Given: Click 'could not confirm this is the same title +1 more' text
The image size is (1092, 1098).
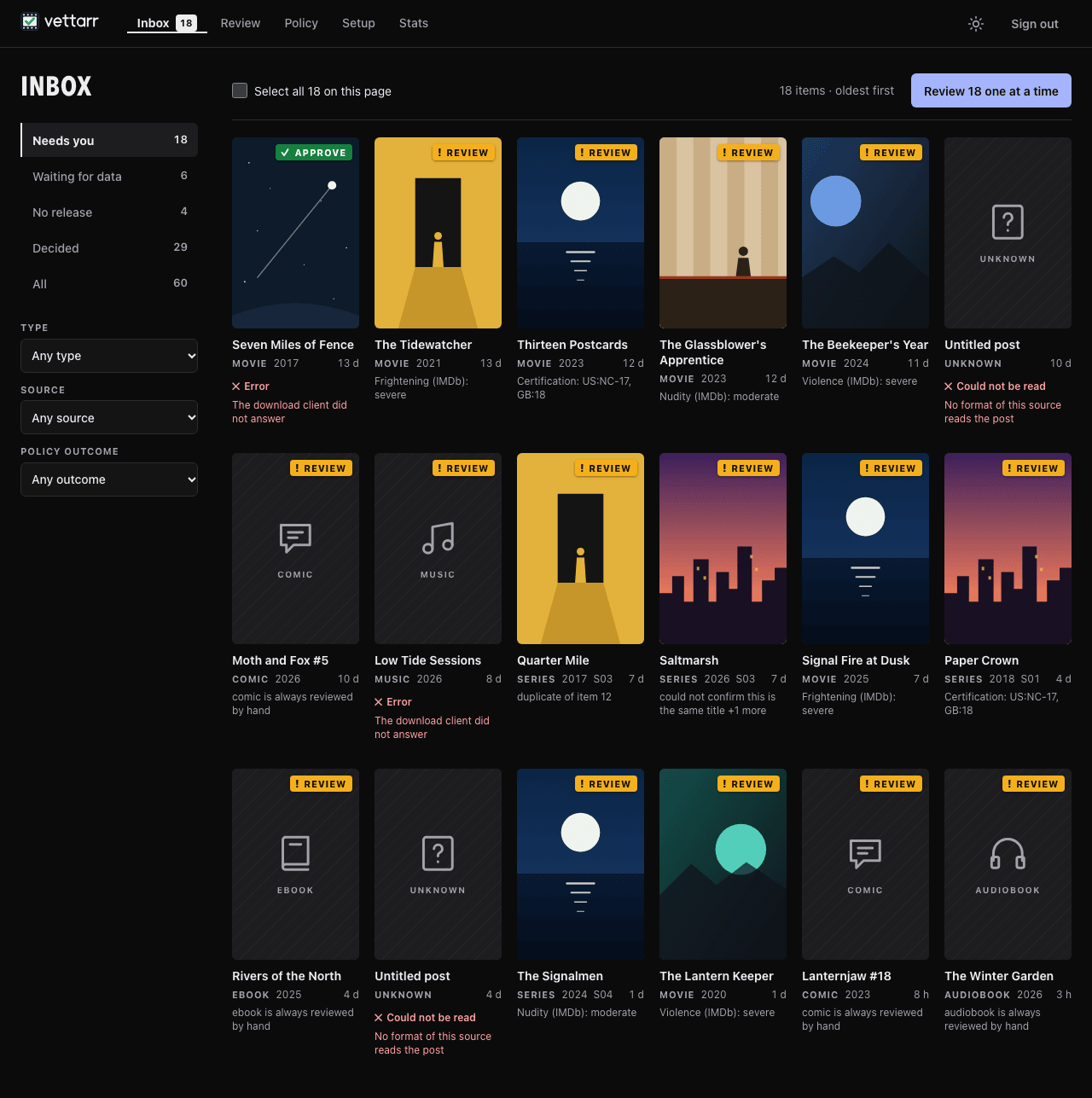Looking at the screenshot, I should tap(717, 704).
